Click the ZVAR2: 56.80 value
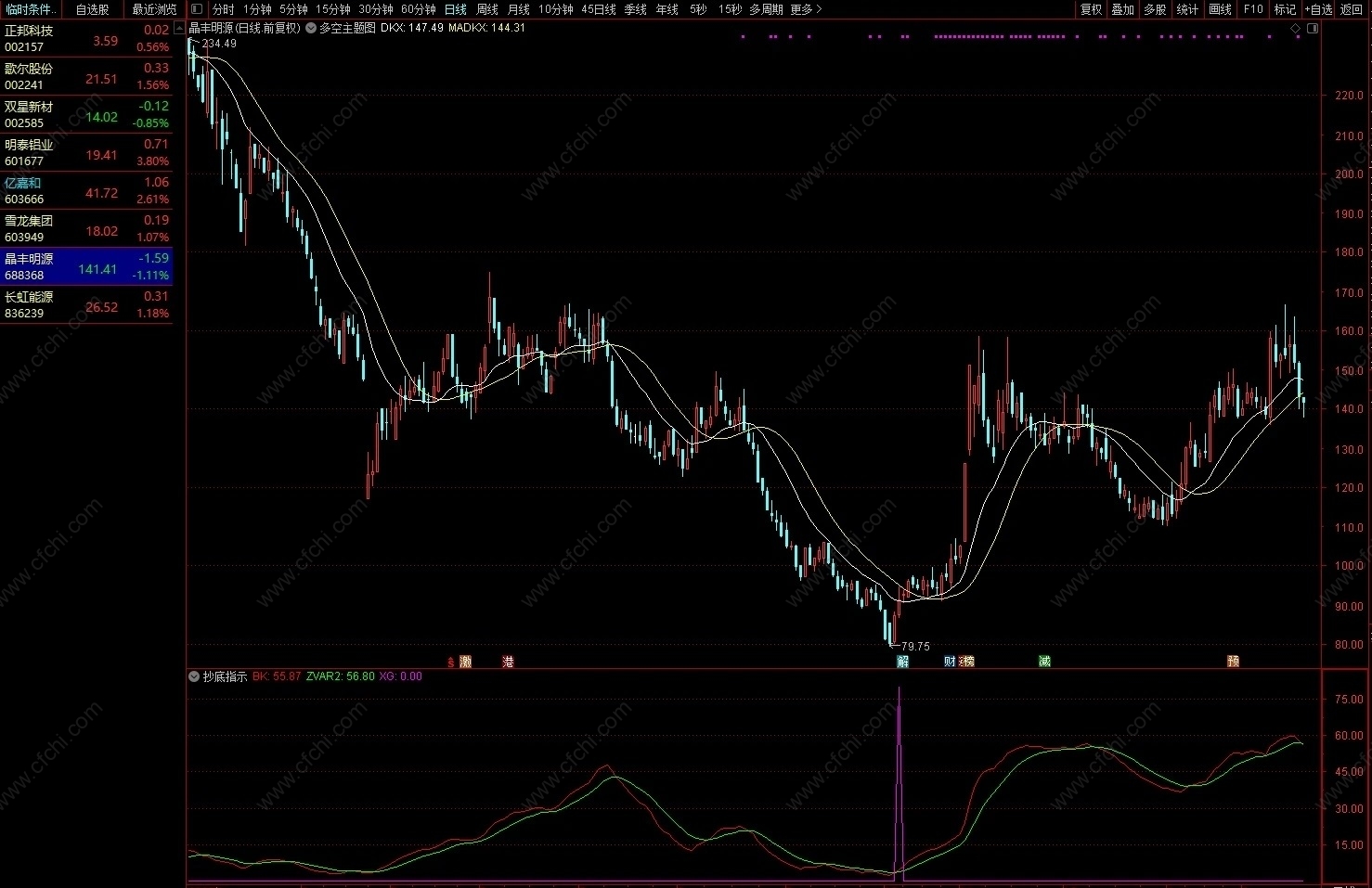 point(340,676)
